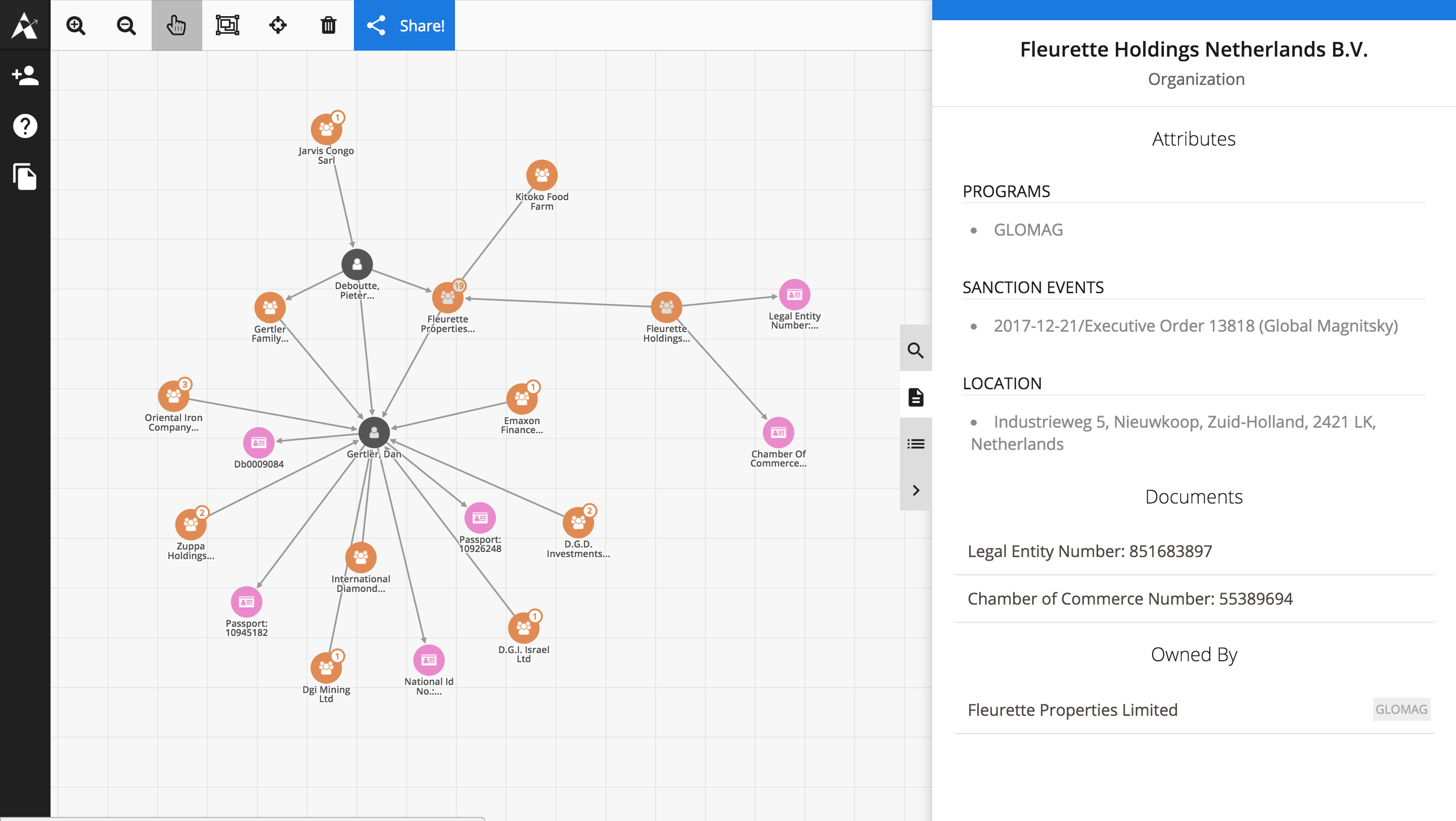Switch to the document details tab

[915, 397]
